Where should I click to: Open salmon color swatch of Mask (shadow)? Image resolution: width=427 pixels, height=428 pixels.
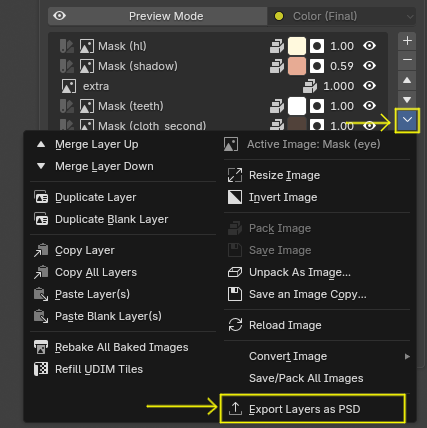point(297,66)
